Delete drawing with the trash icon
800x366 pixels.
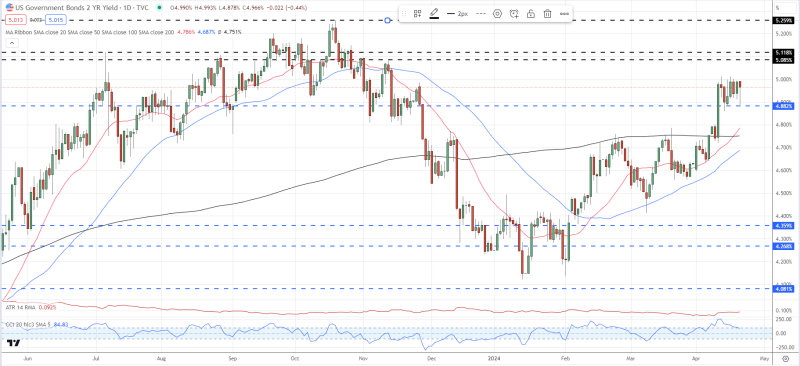click(547, 14)
